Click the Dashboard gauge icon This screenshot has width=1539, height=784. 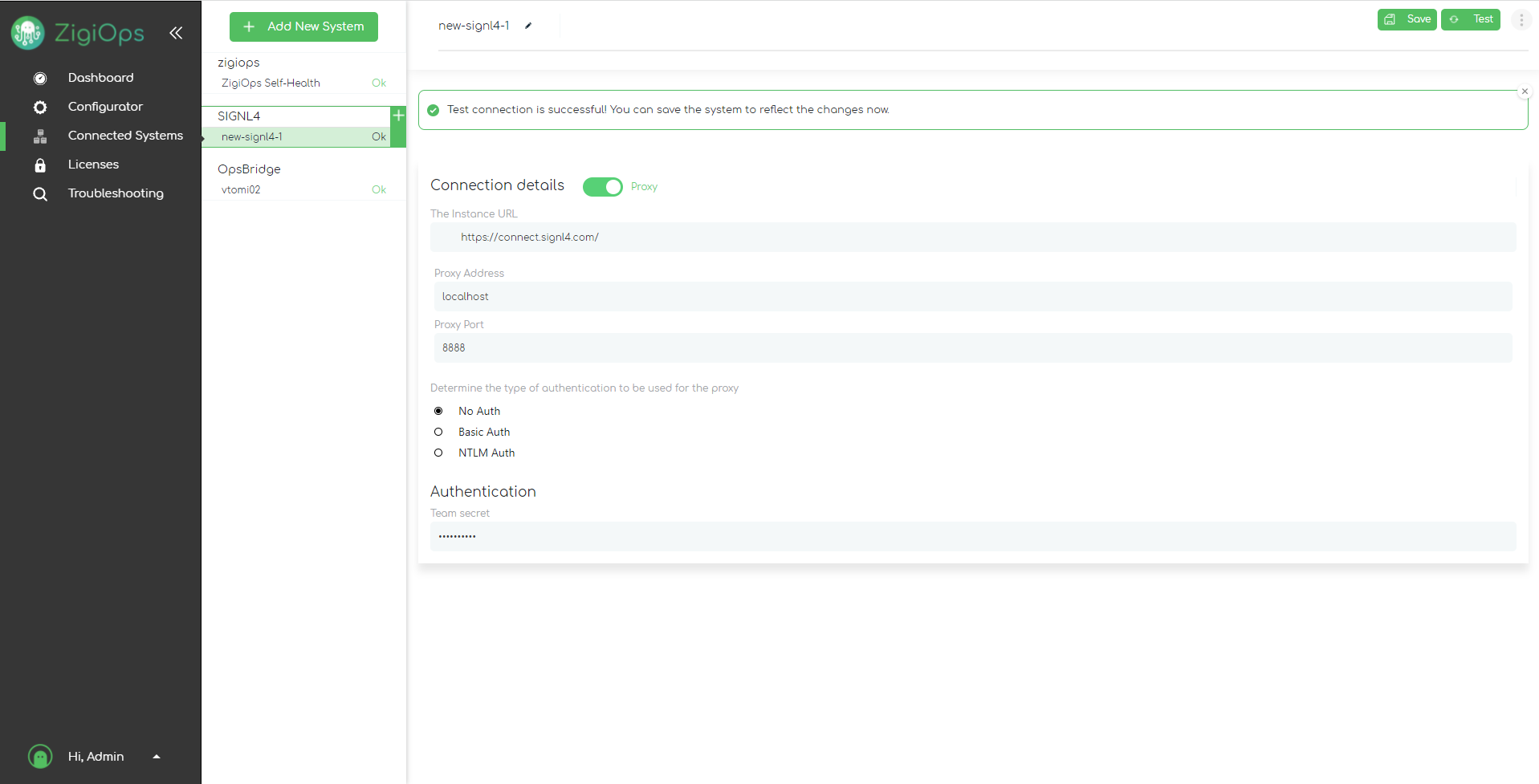(x=40, y=79)
